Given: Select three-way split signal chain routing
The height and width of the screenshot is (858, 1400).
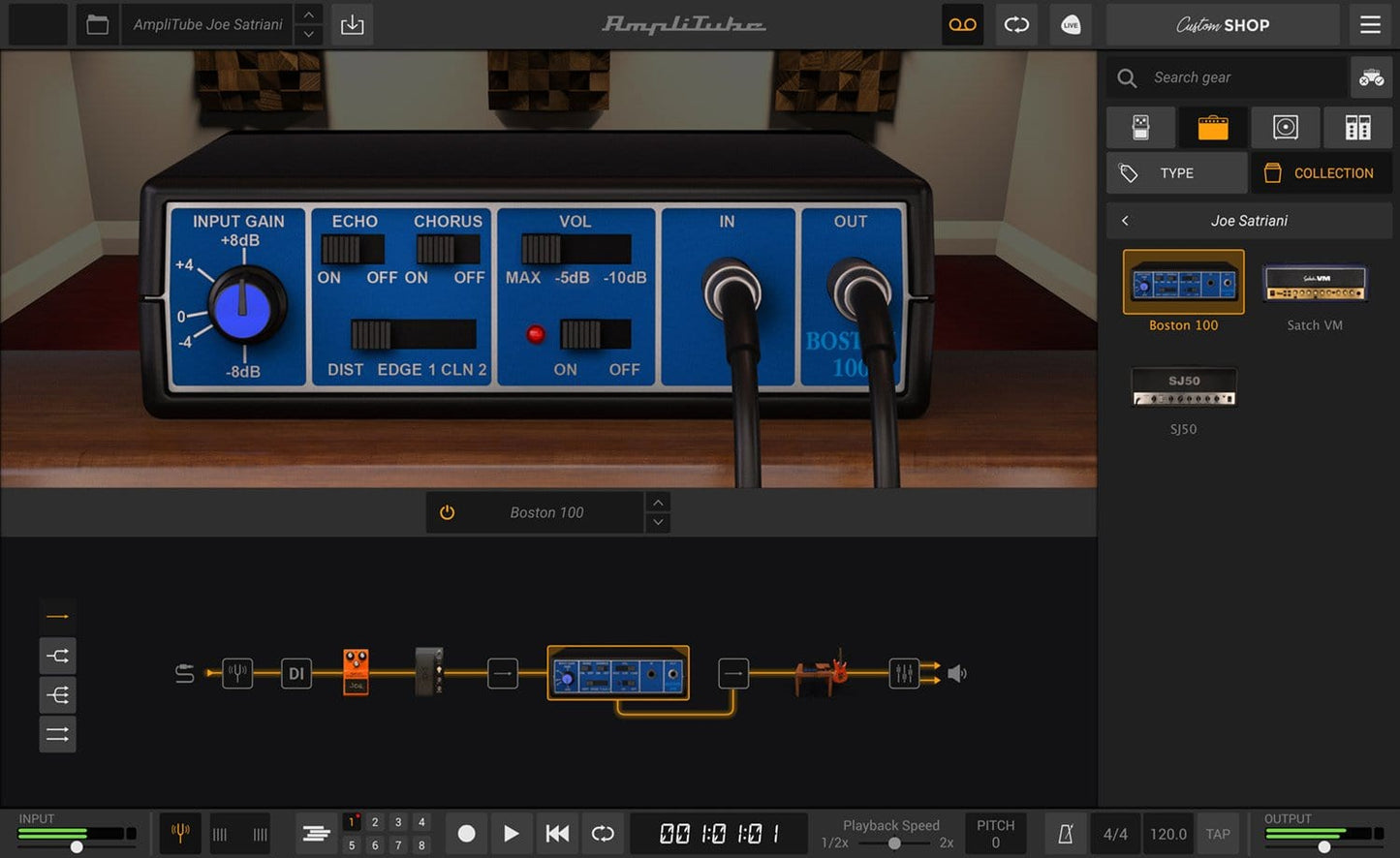Looking at the screenshot, I should (x=57, y=695).
